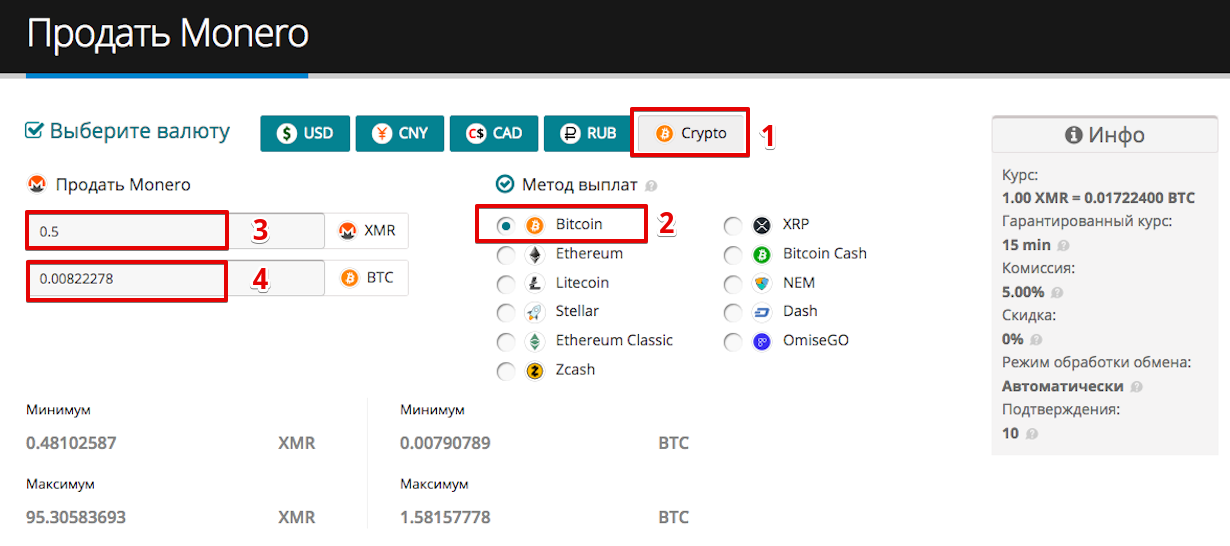1230x546 pixels.
Task: Select the XRP radio button
Action: point(734,226)
